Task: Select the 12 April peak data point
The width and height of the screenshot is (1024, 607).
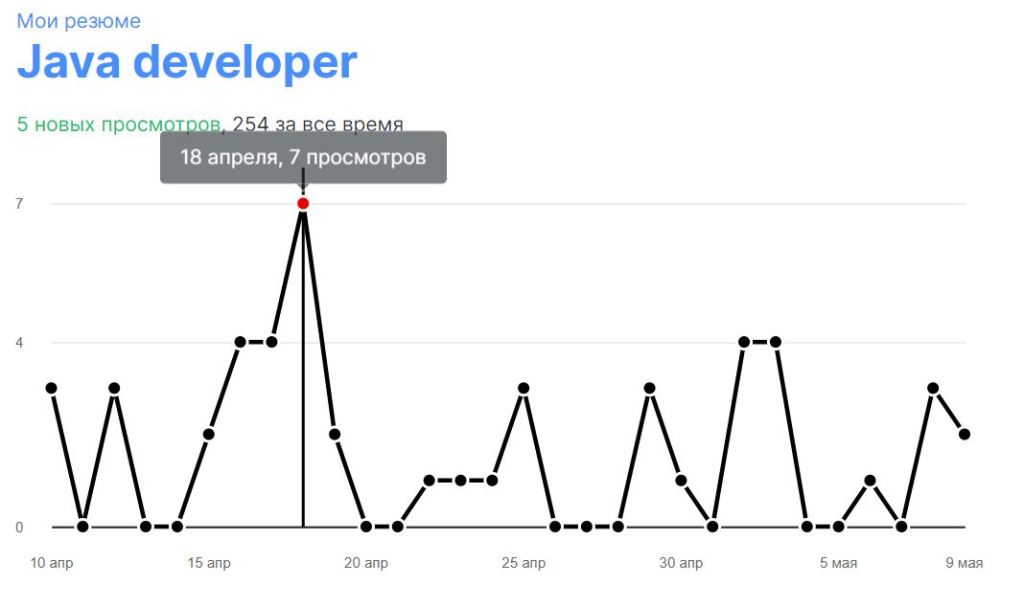Action: click(x=114, y=388)
